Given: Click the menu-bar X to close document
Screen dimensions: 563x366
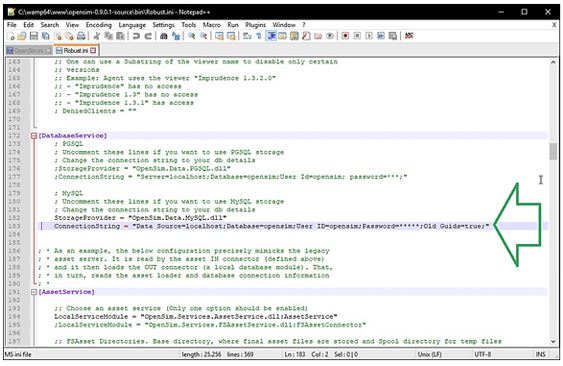Looking at the screenshot, I should click(554, 25).
